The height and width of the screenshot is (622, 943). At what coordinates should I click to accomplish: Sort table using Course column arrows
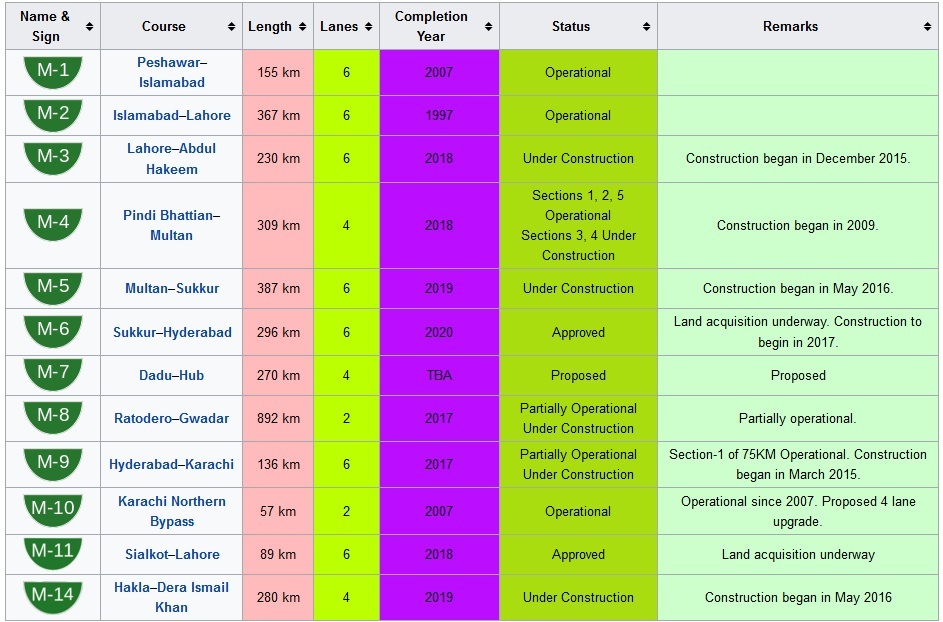(x=232, y=26)
